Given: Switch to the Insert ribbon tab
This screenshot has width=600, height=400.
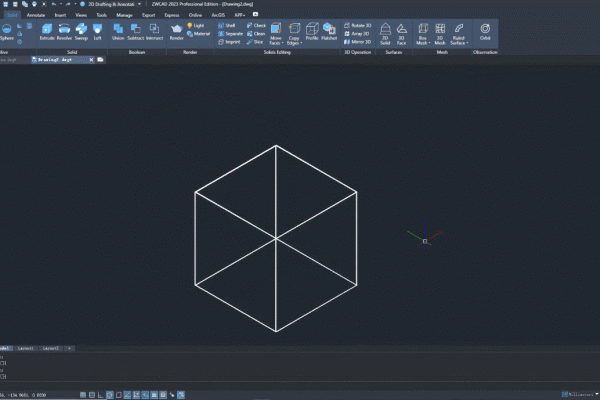Looking at the screenshot, I should (x=60, y=15).
